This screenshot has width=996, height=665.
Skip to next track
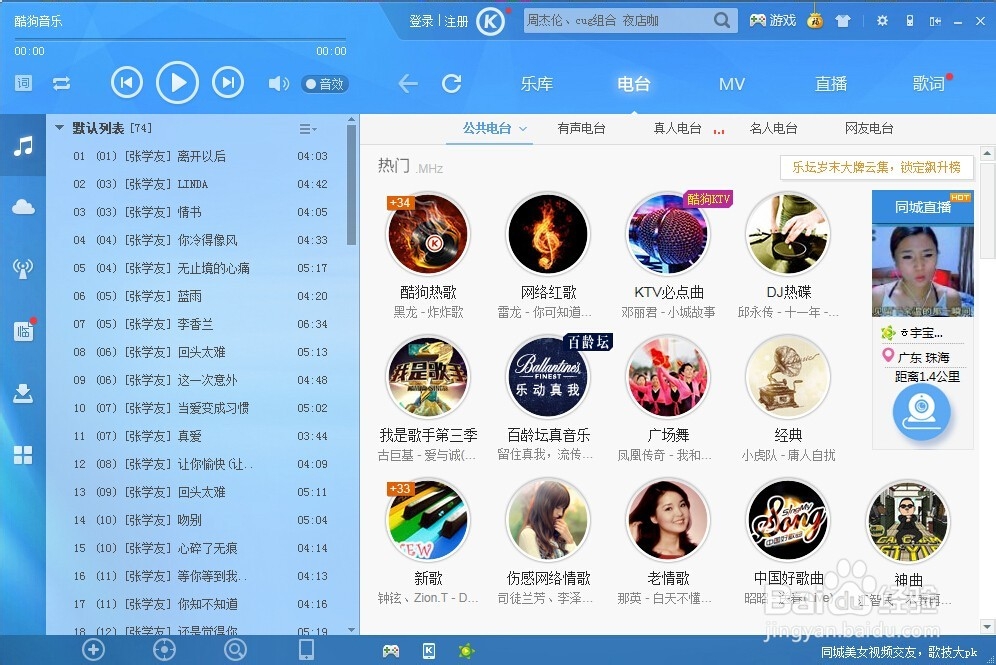[x=228, y=83]
